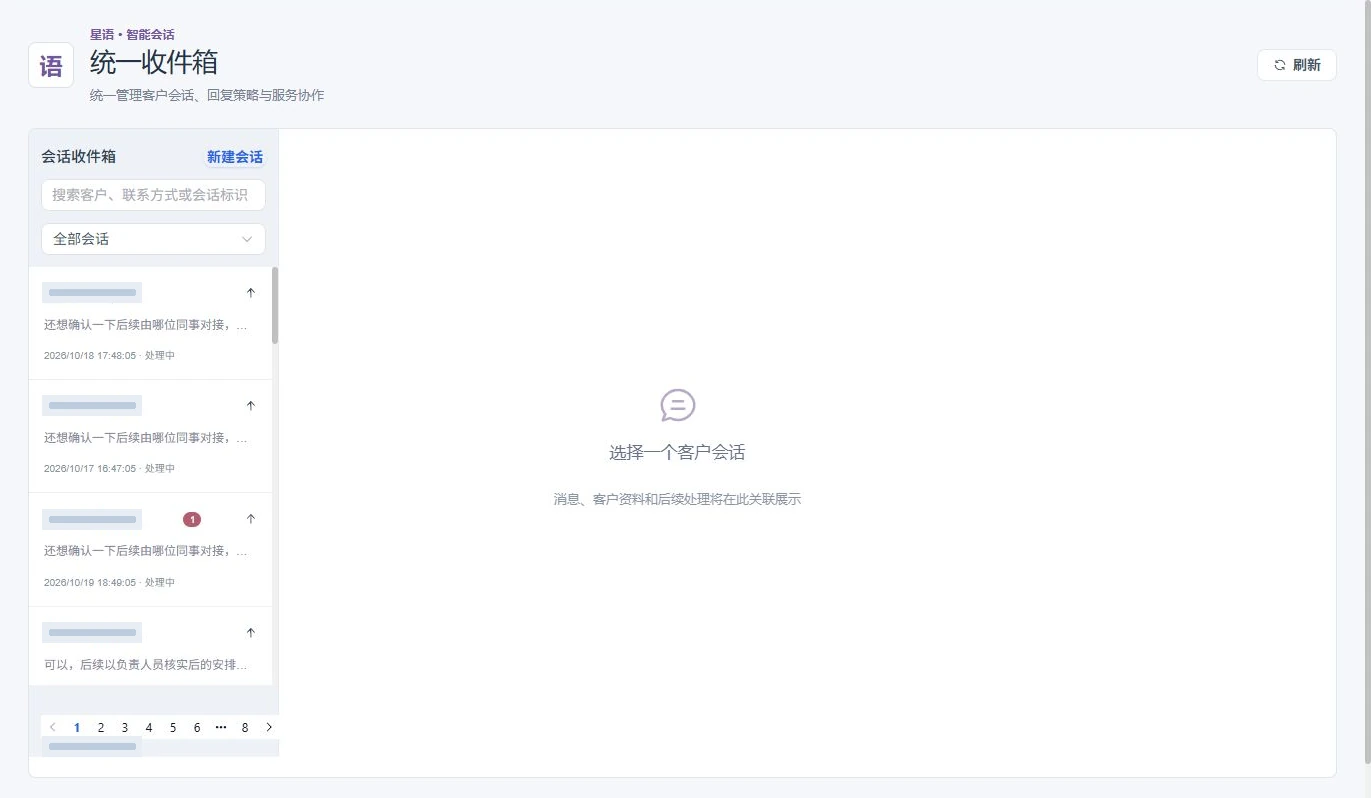Open 新建会话 to start a conversation
This screenshot has height=798, width=1371.
click(235, 157)
